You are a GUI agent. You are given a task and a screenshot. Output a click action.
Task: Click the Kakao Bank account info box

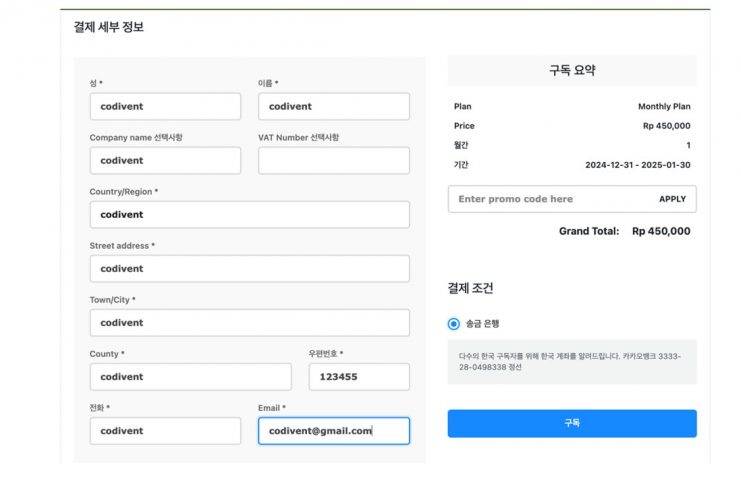[x=572, y=361]
